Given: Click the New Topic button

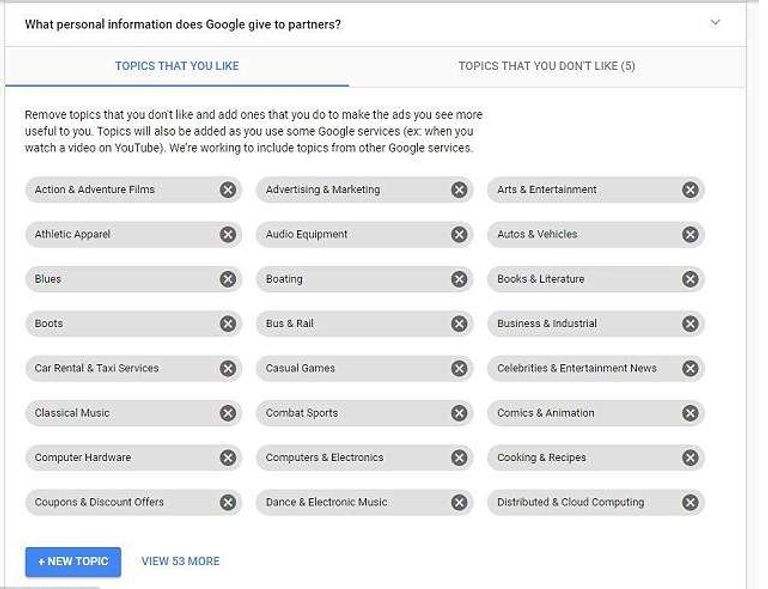Looking at the screenshot, I should tap(73, 562).
